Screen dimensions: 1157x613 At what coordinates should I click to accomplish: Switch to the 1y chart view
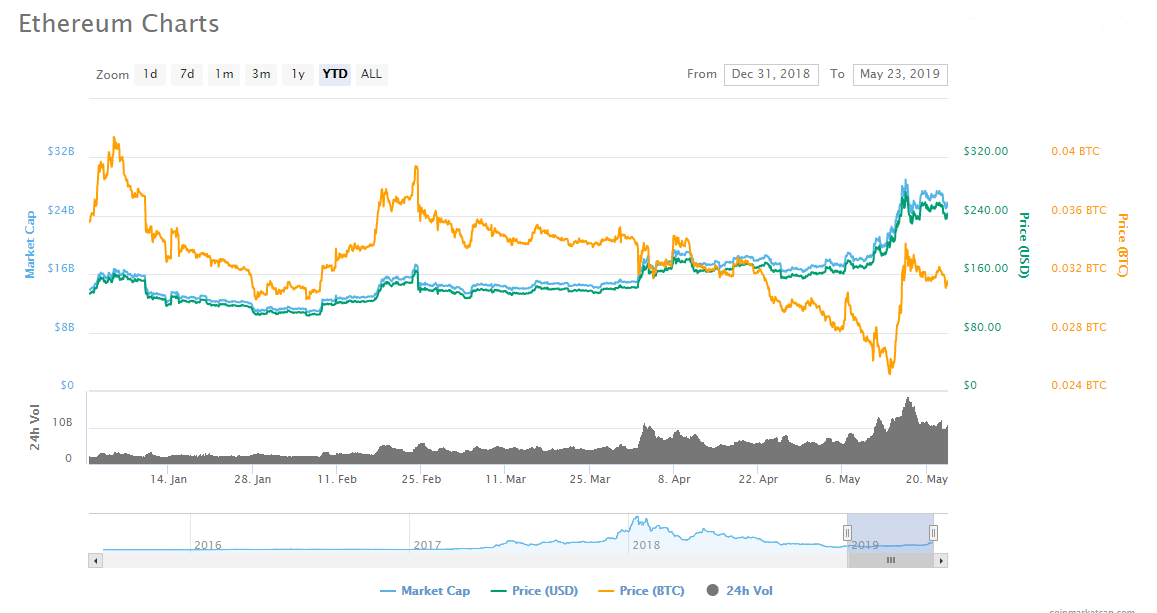(x=297, y=74)
